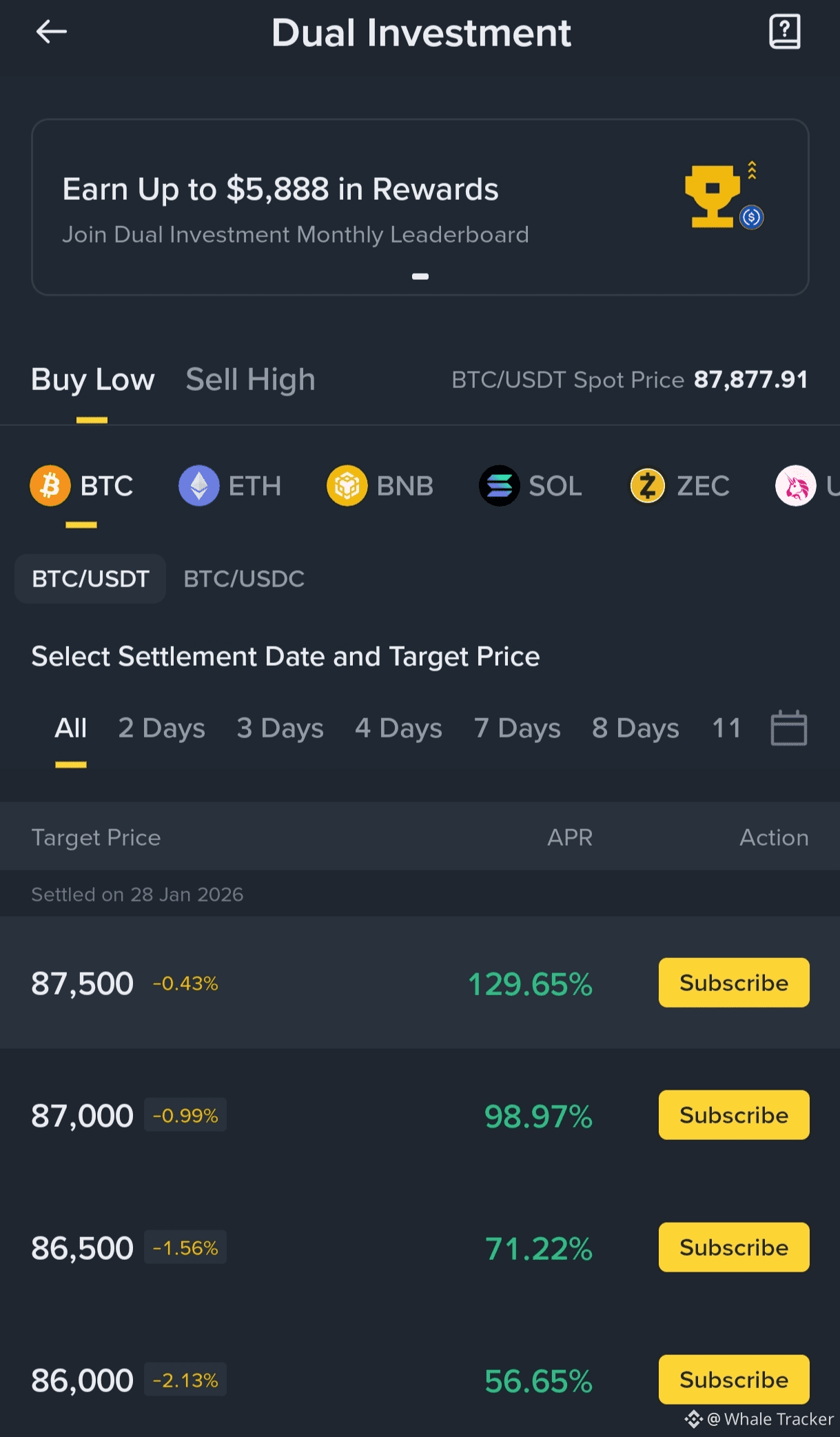This screenshot has width=840, height=1437.
Task: Select the BTC/USDC pair
Action: 244,579
